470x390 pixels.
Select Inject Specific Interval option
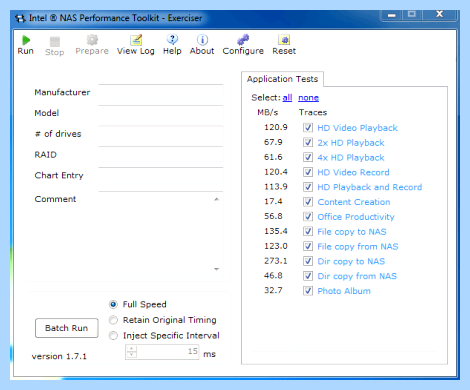point(113,335)
